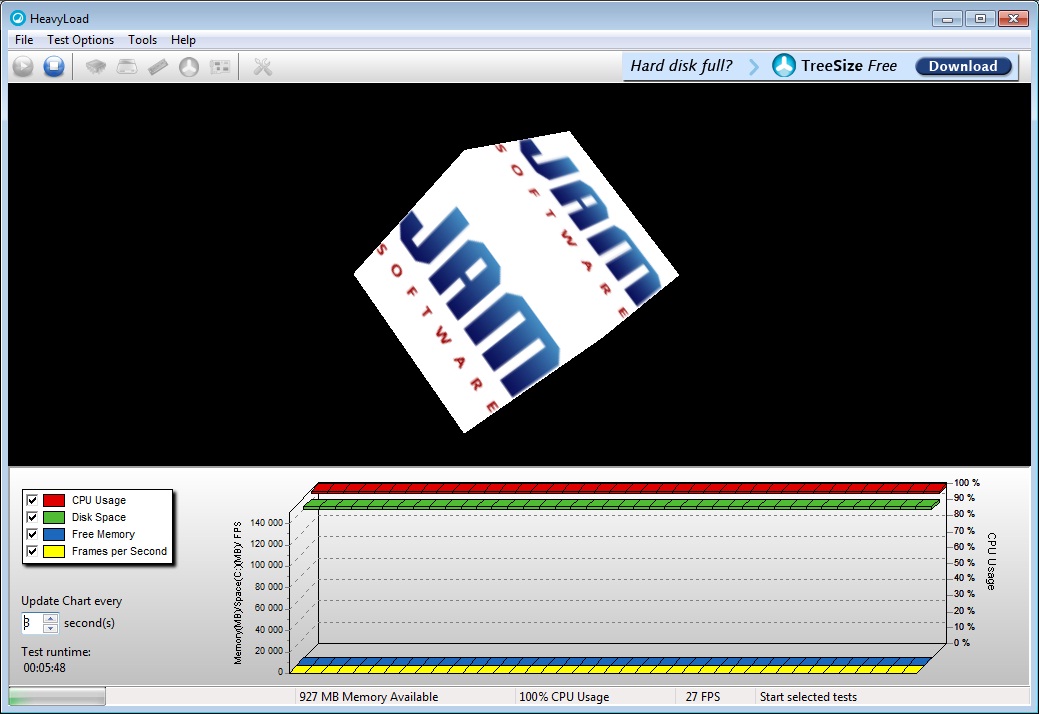1039x714 pixels.
Task: Click the TreeSize logo icon in banner
Action: (784, 66)
